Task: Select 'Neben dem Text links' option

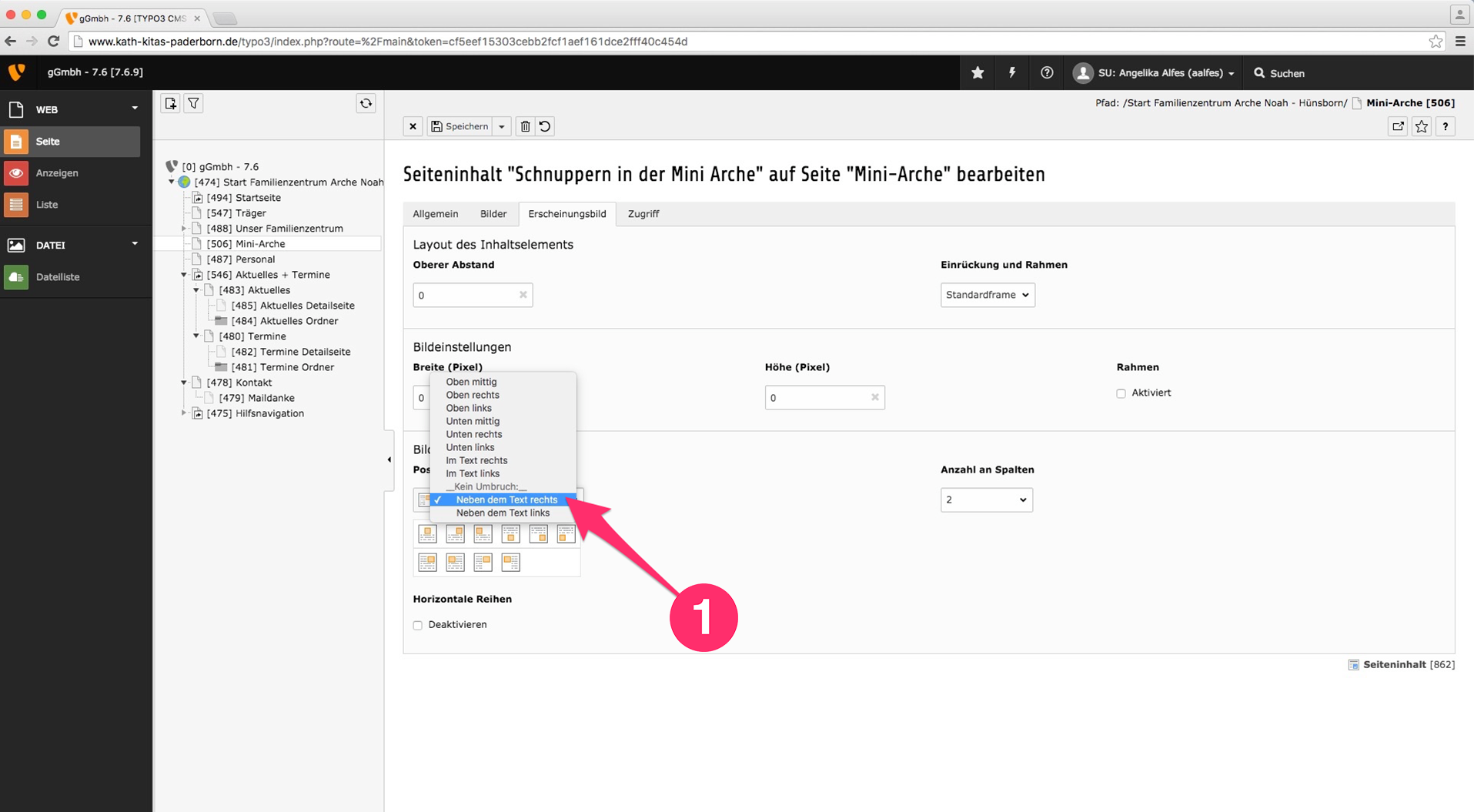Action: pyautogui.click(x=503, y=513)
